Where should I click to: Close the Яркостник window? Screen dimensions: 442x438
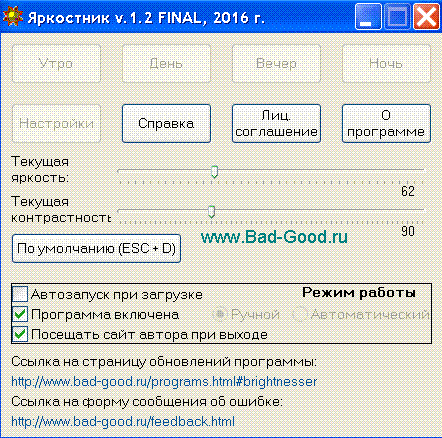pos(426,17)
